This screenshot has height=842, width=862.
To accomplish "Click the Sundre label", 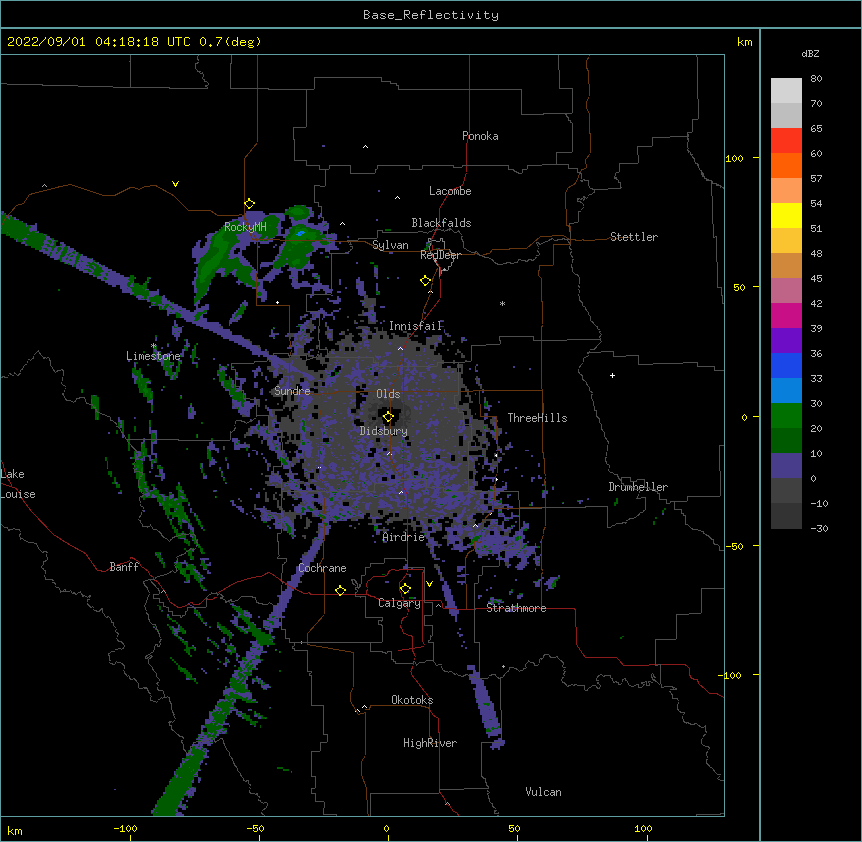I will (x=292, y=391).
